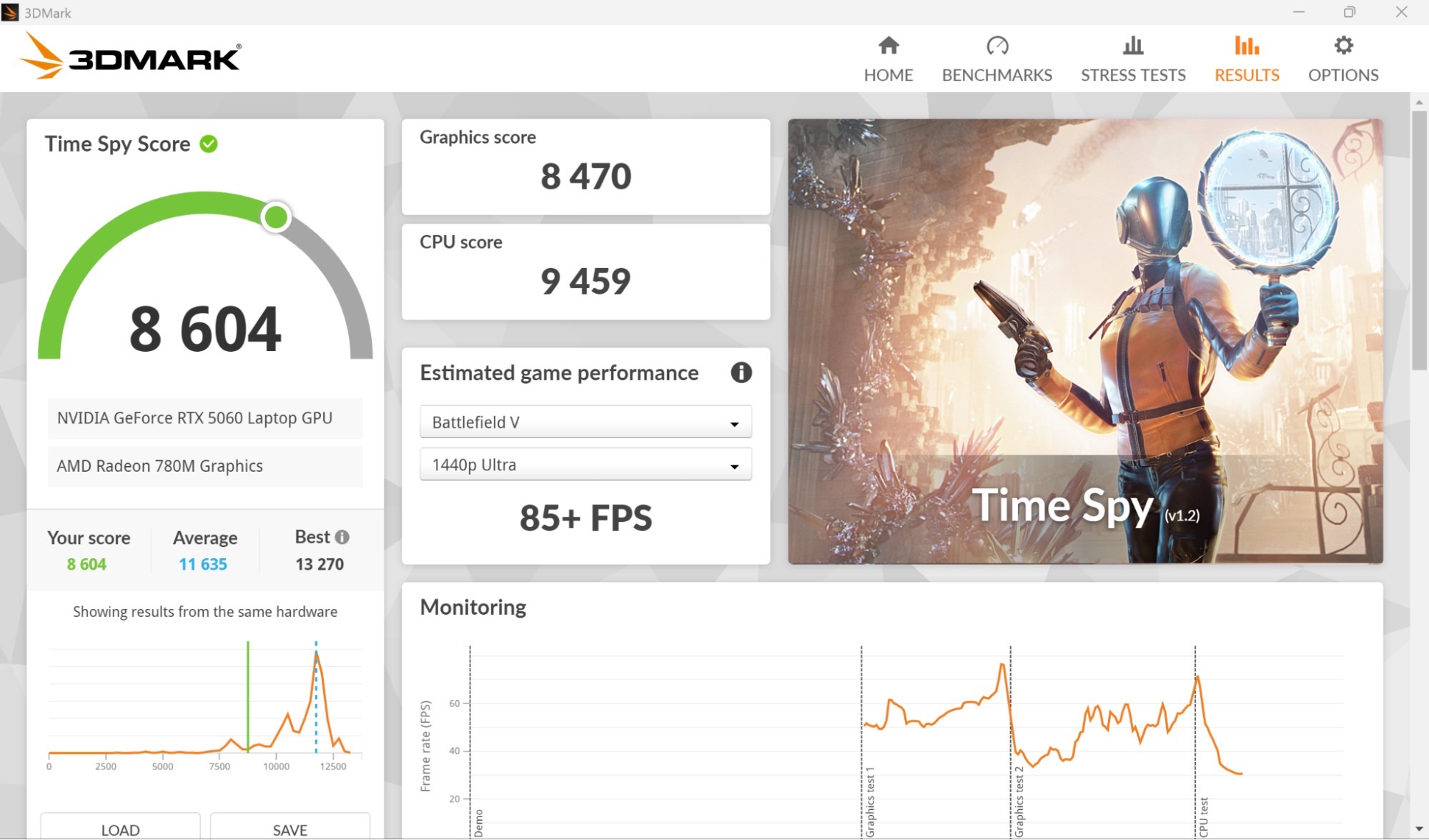1429x840 pixels.
Task: Go to the BENCHMARKS tab
Action: 997,74
